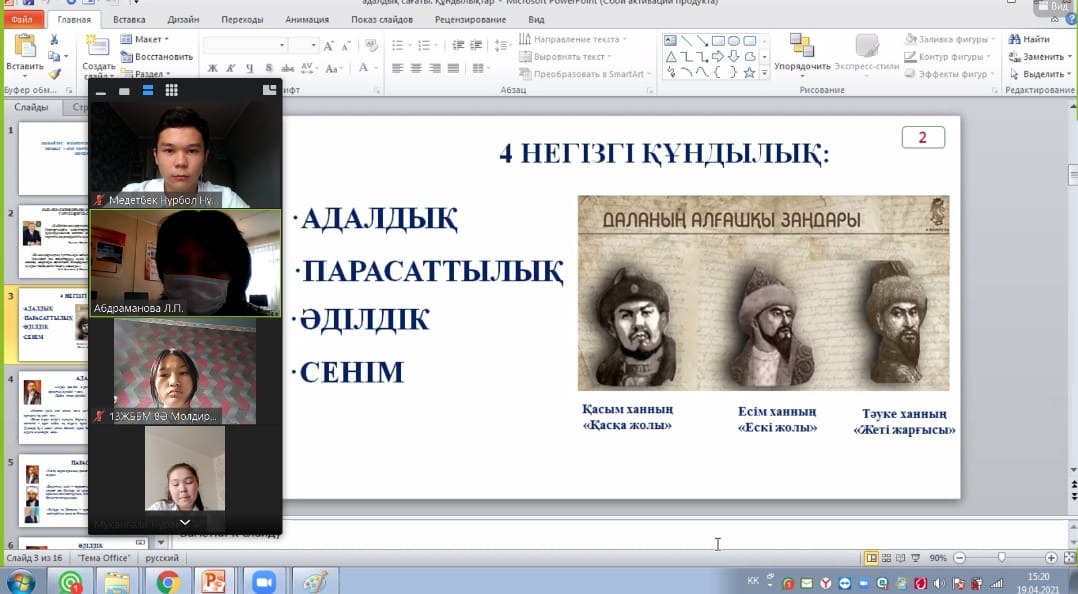The height and width of the screenshot is (594, 1078).
Task: Select the Format Painter brush icon
Action: 55,73
